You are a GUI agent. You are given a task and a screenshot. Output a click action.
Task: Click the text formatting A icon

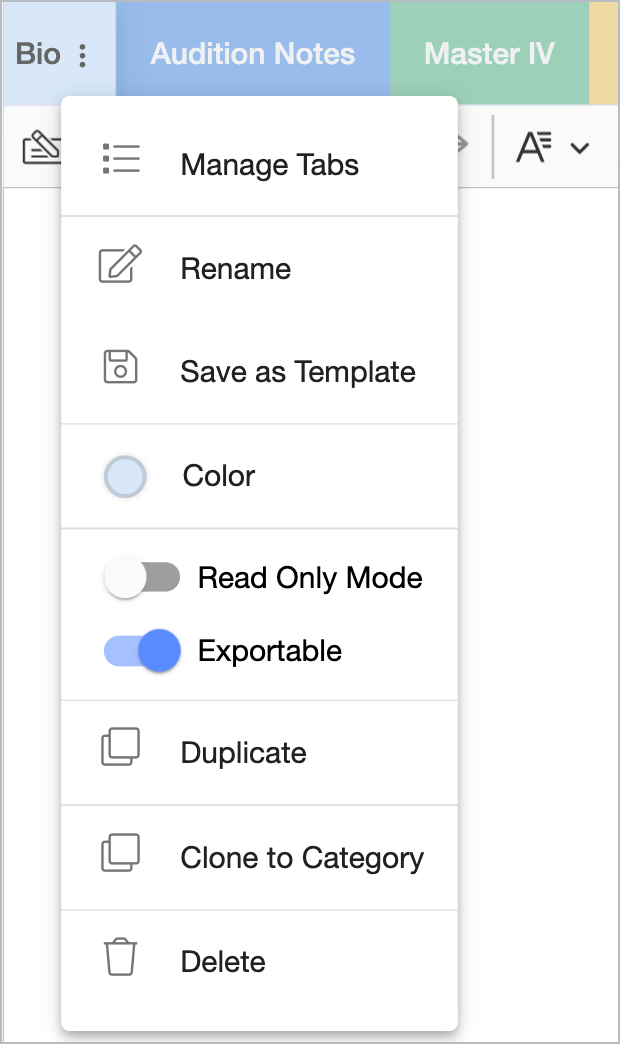[534, 147]
